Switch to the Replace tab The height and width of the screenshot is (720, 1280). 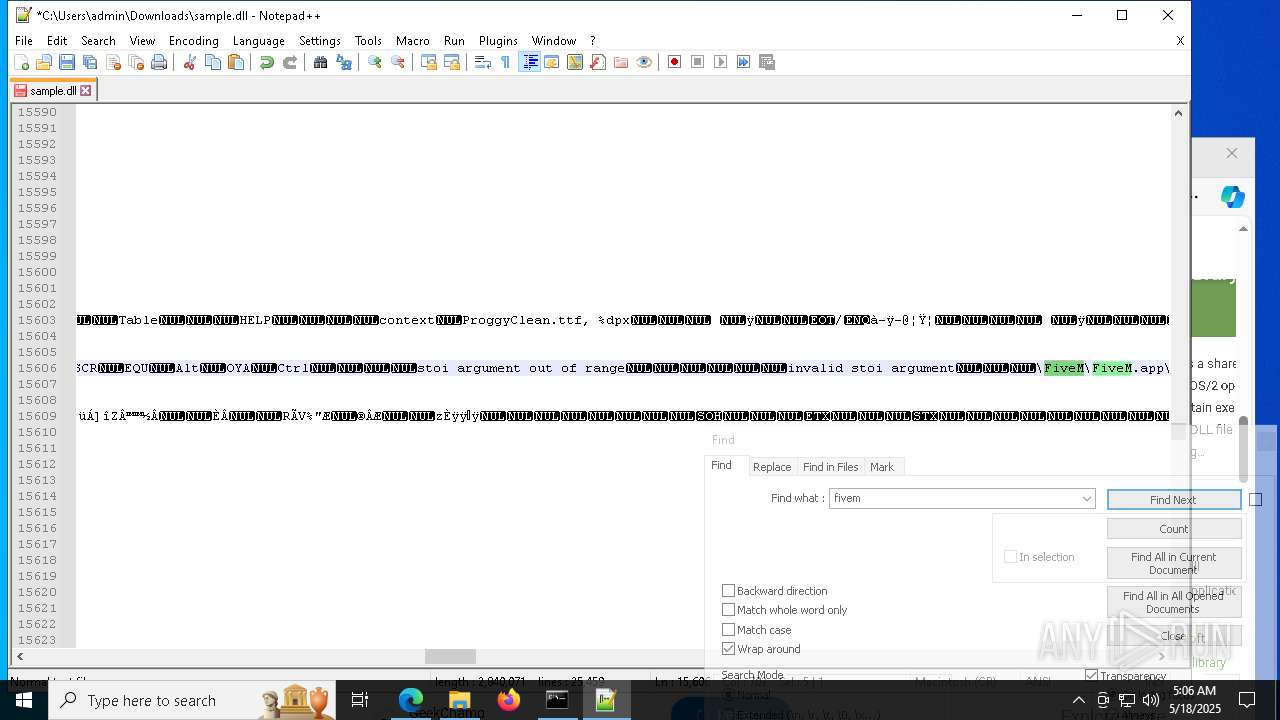click(772, 467)
